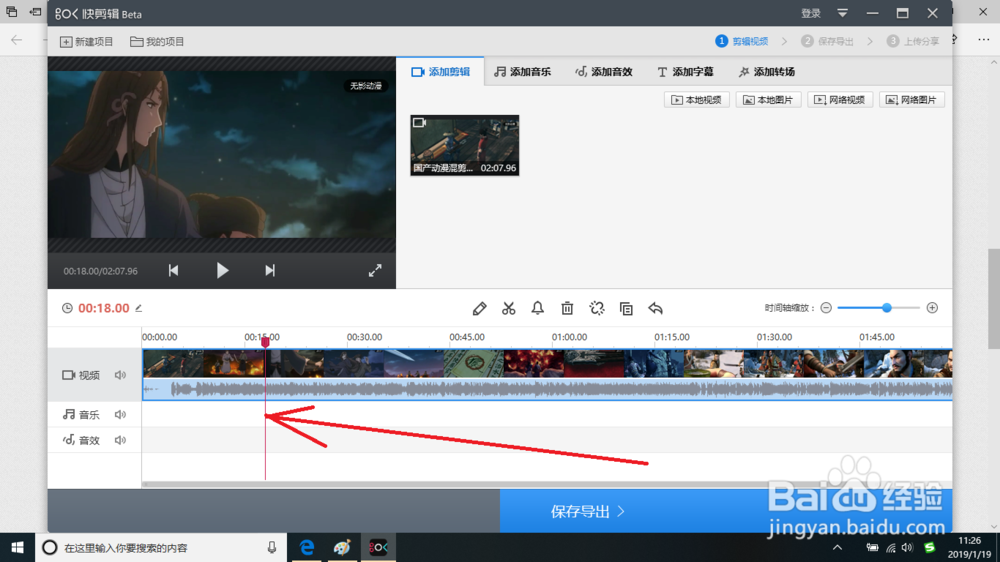Click the red playhead marker on timeline

point(265,342)
